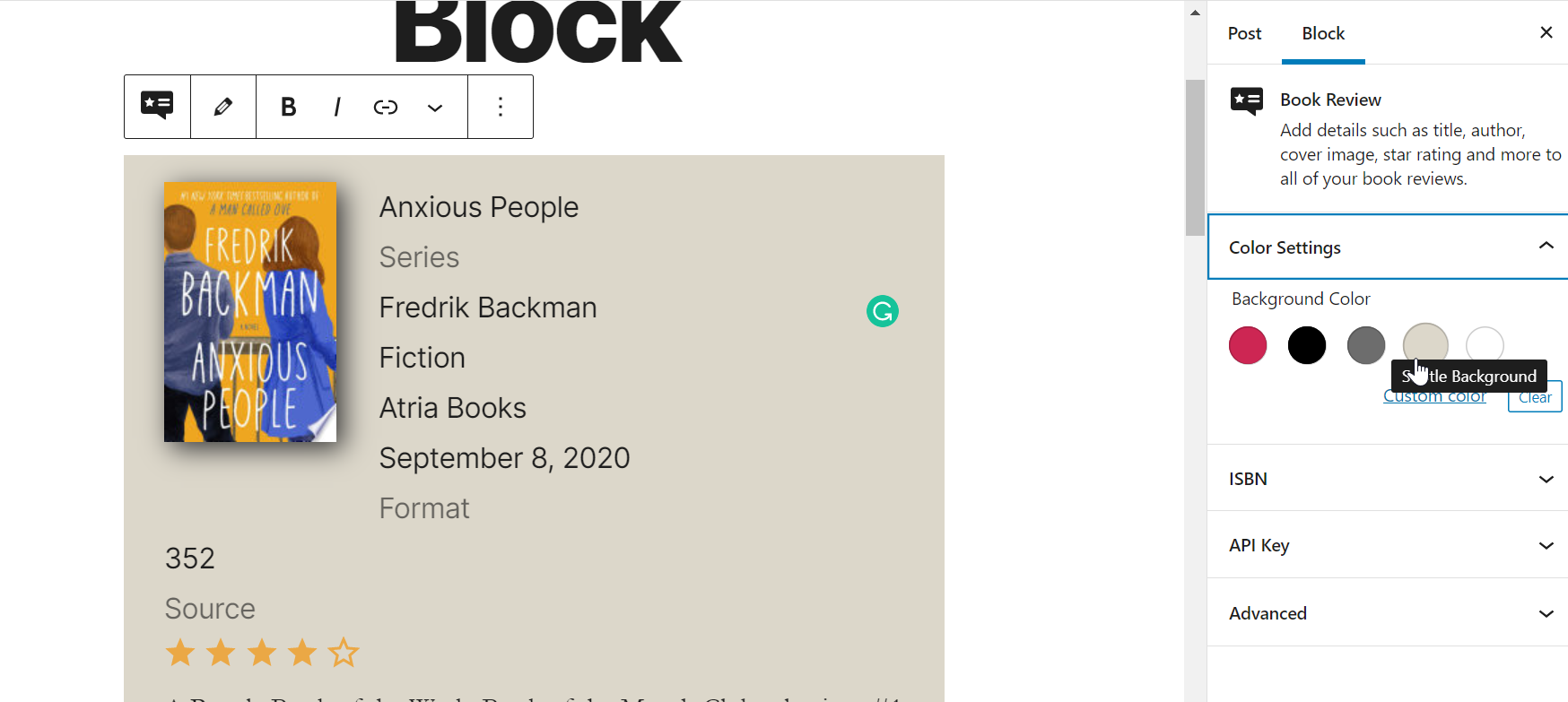Toggle italic text formatting

[x=337, y=108]
